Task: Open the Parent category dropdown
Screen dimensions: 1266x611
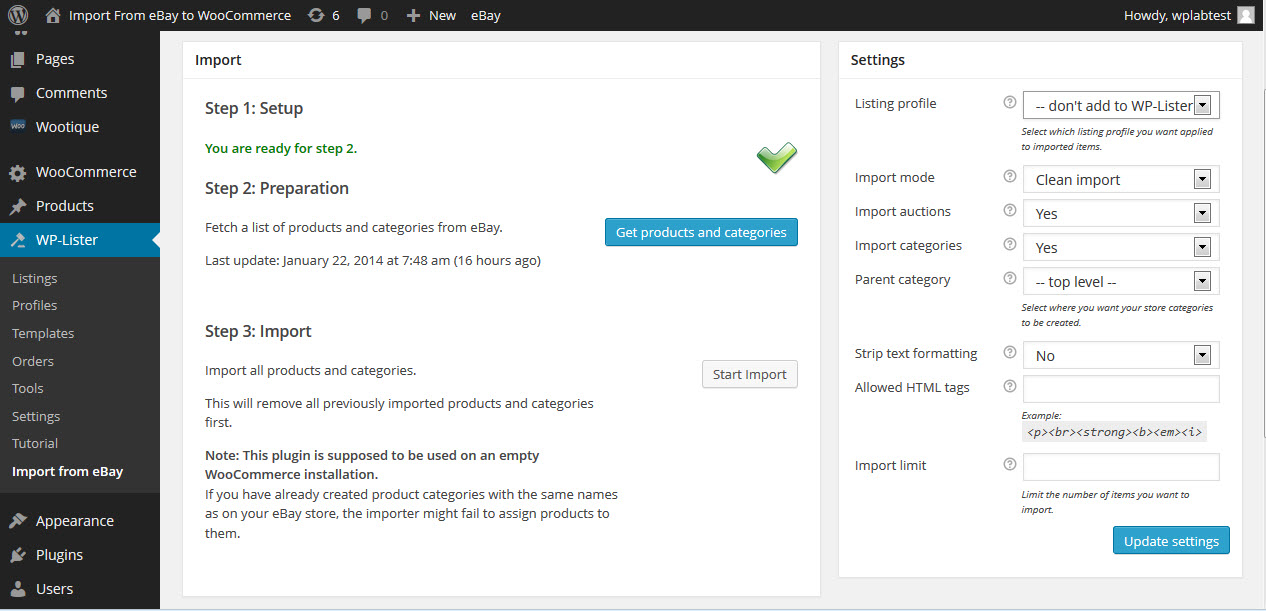Action: point(1121,281)
